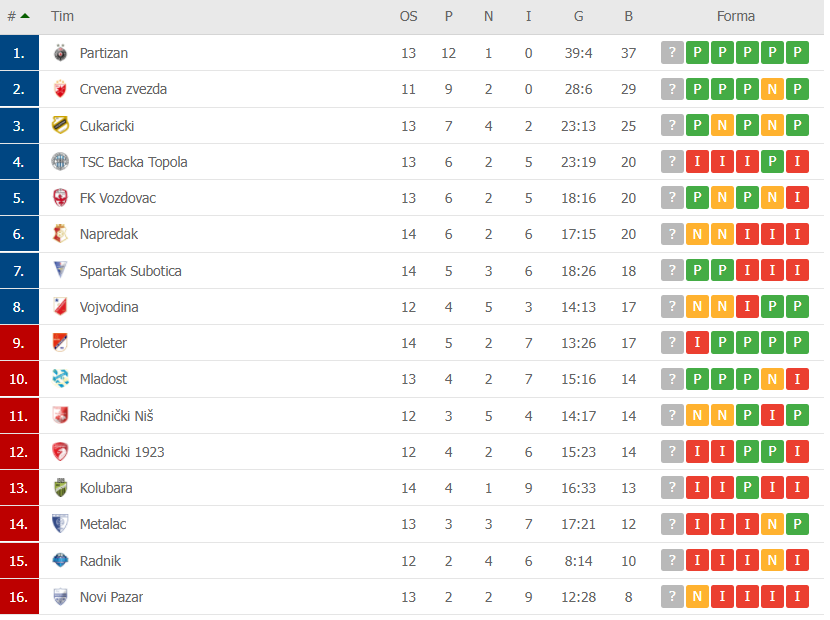Open the Proleter team page
The image size is (830, 620).
[103, 343]
